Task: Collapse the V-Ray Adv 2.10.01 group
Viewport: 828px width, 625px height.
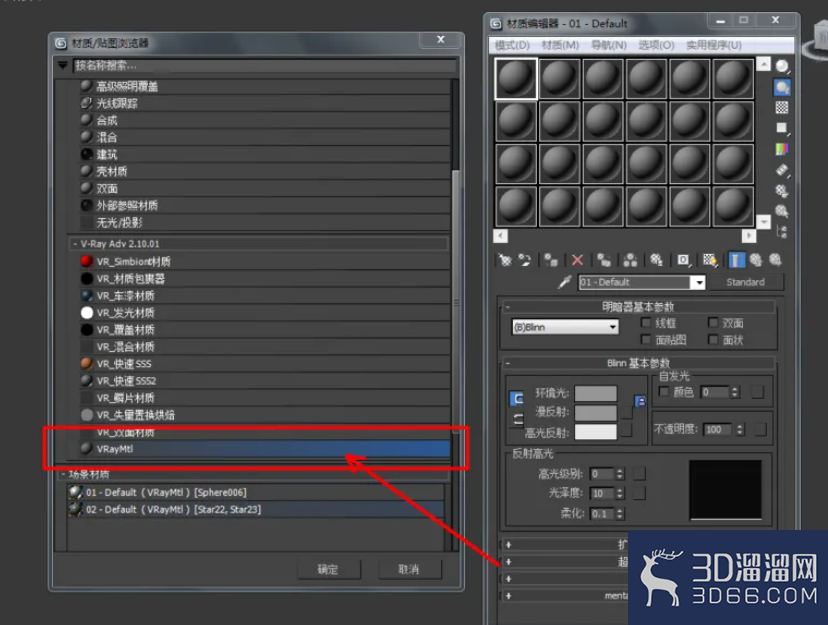Action: pyautogui.click(x=75, y=244)
